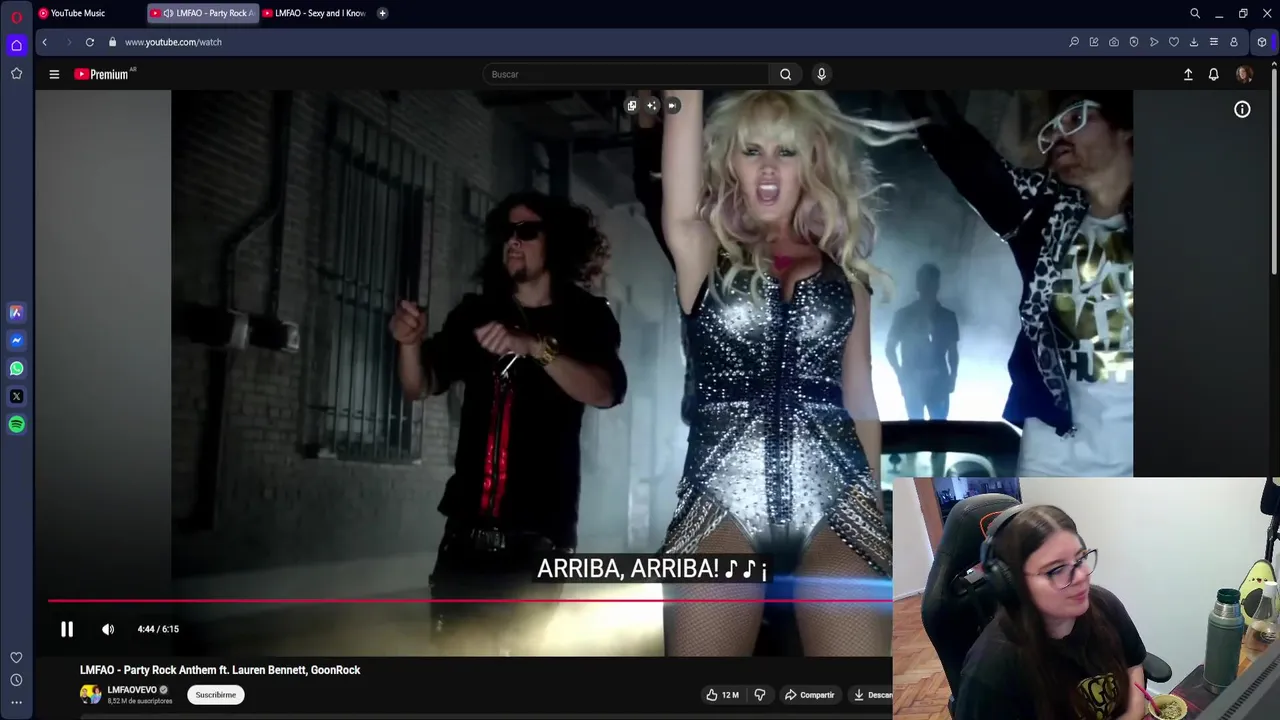1280x720 pixels.
Task: Click the search magnifier button
Action: tap(786, 74)
